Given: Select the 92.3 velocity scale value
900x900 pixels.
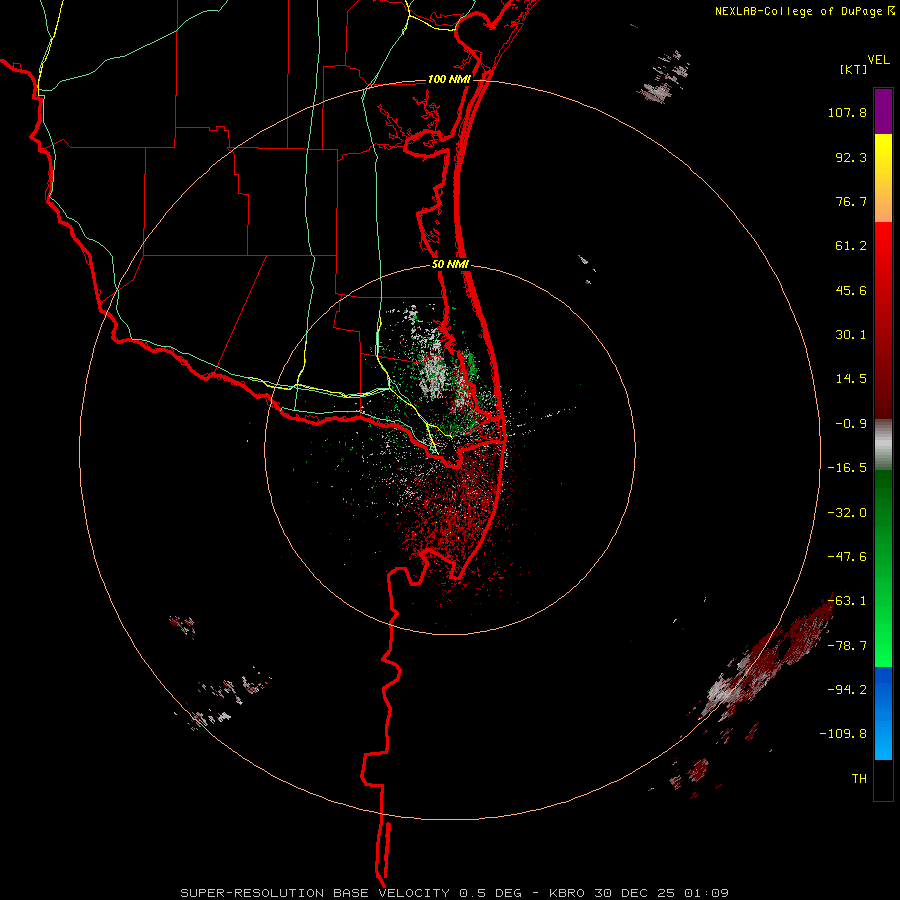Looking at the screenshot, I should [x=851, y=157].
